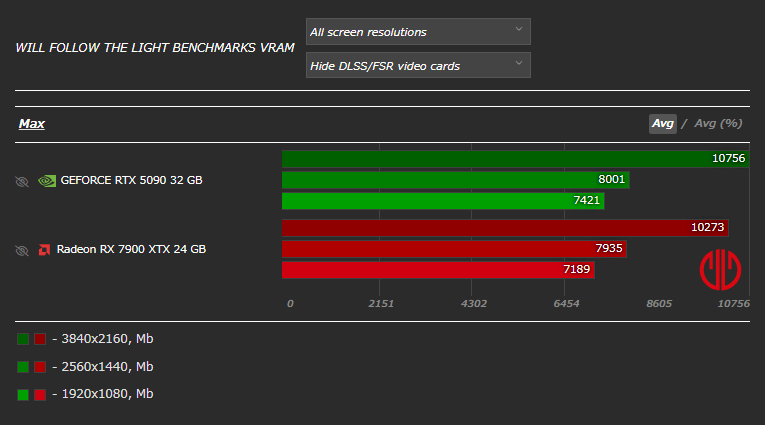Screen dimensions: 765x425
Task: Click the Radeon RX 7900 XTX 24 GB label
Action: click(131, 249)
